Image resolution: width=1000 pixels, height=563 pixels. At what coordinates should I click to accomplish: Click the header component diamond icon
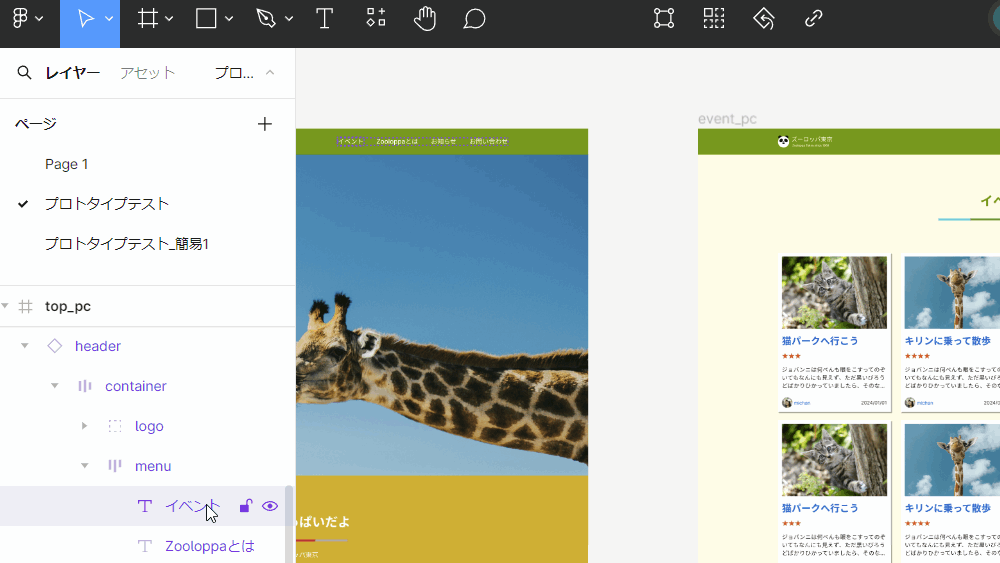[55, 346]
